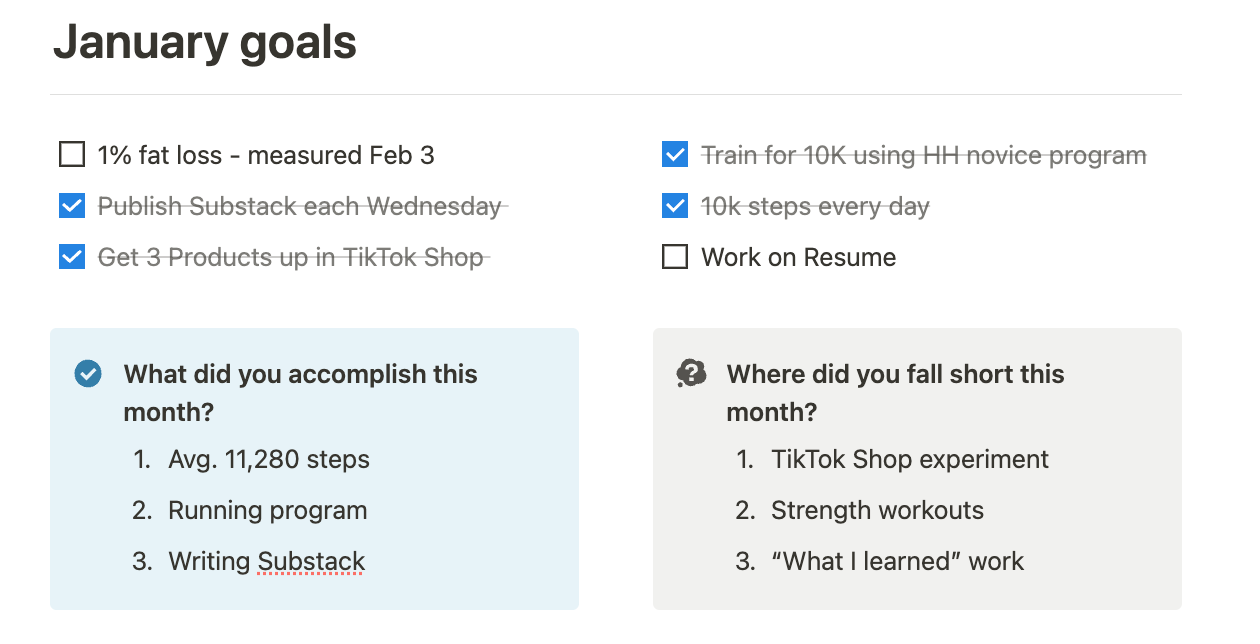Screen dimensions: 1260x644
Task: Click the horizontal divider below the title
Action: point(616,95)
